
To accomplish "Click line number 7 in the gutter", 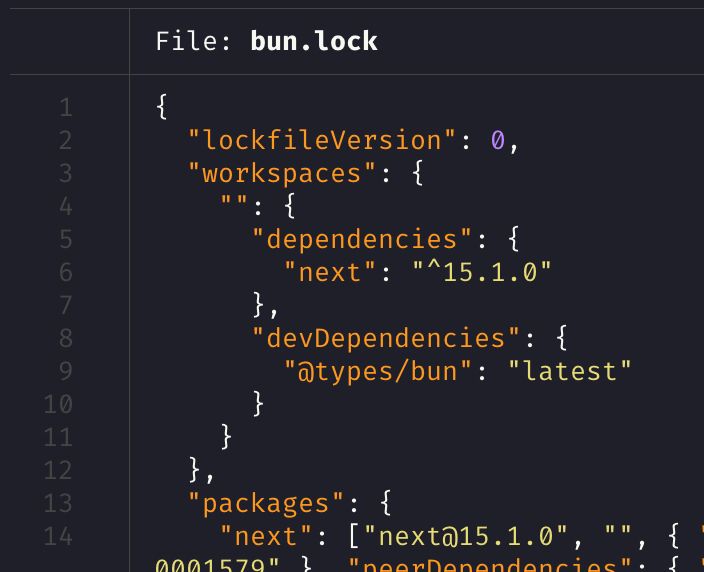I will [x=66, y=305].
